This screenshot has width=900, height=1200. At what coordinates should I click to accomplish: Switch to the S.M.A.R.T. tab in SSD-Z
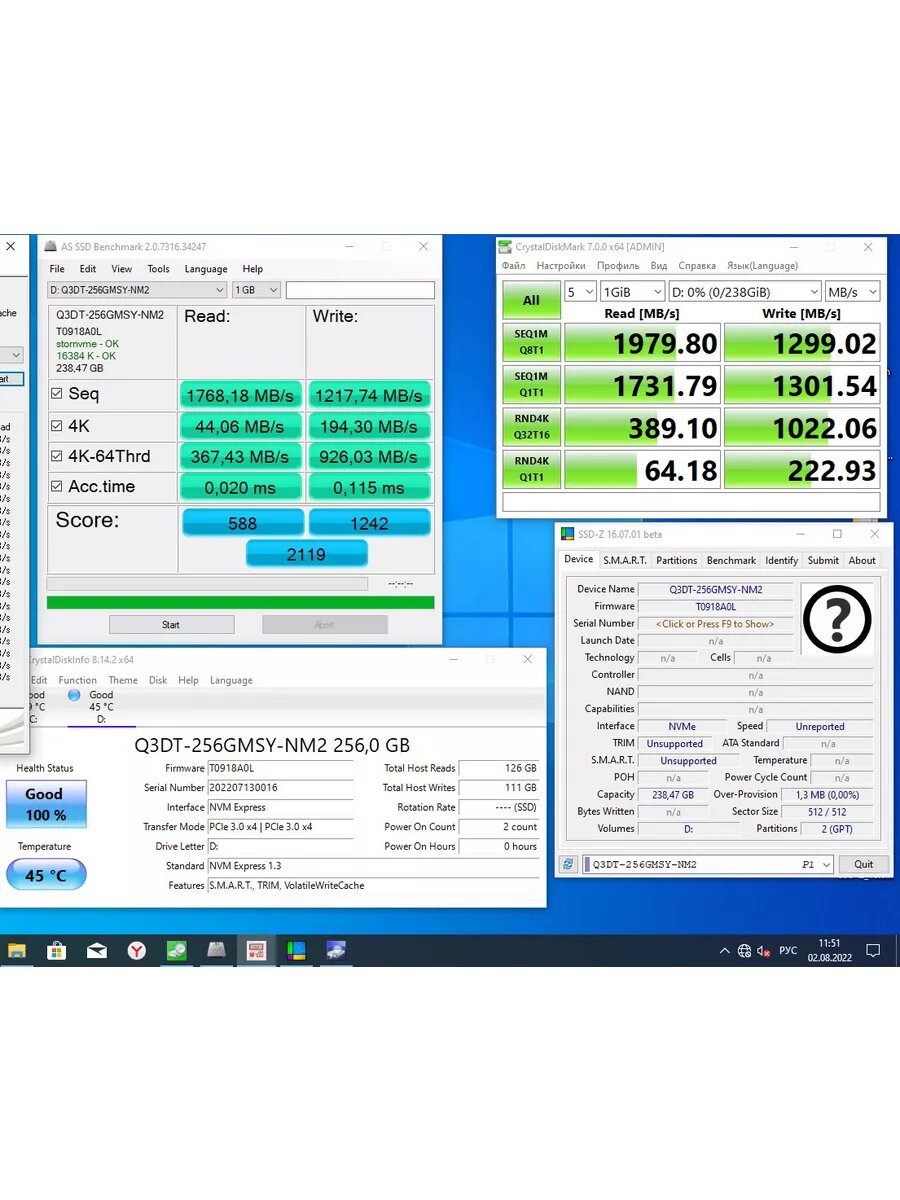[x=625, y=560]
